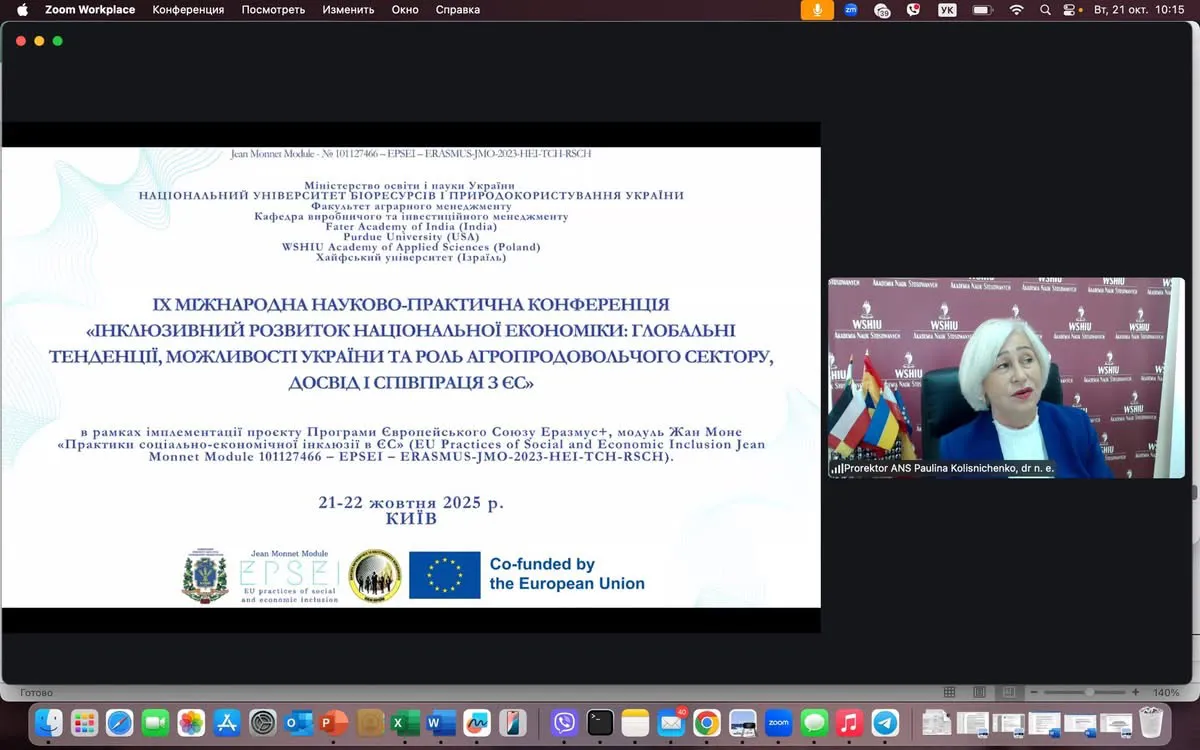Switch the УК keyboard input source
The width and height of the screenshot is (1200, 750).
click(x=947, y=10)
